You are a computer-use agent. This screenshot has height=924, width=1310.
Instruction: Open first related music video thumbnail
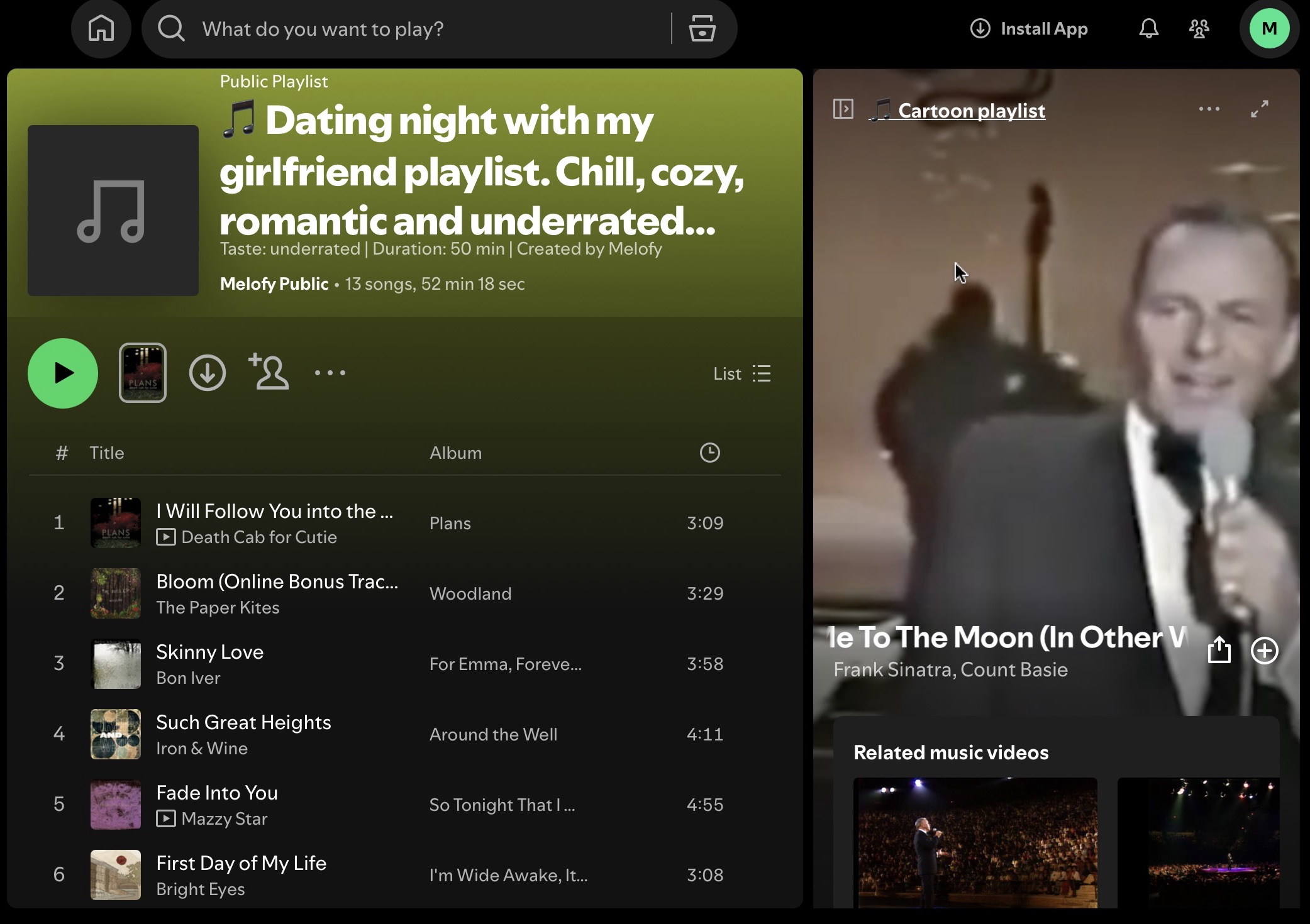(975, 842)
